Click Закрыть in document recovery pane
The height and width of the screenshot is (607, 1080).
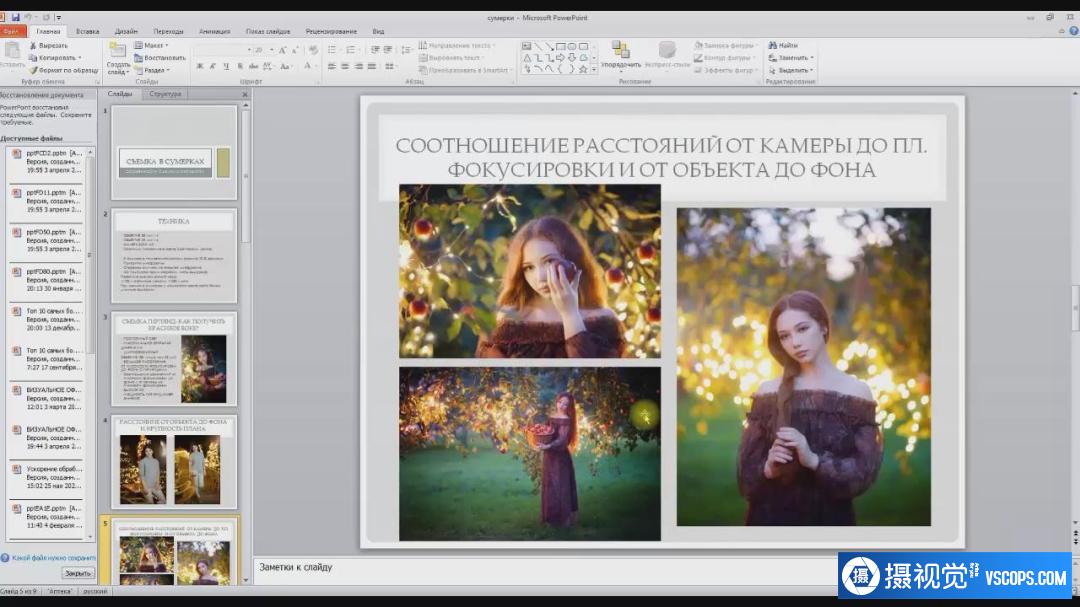[77, 573]
